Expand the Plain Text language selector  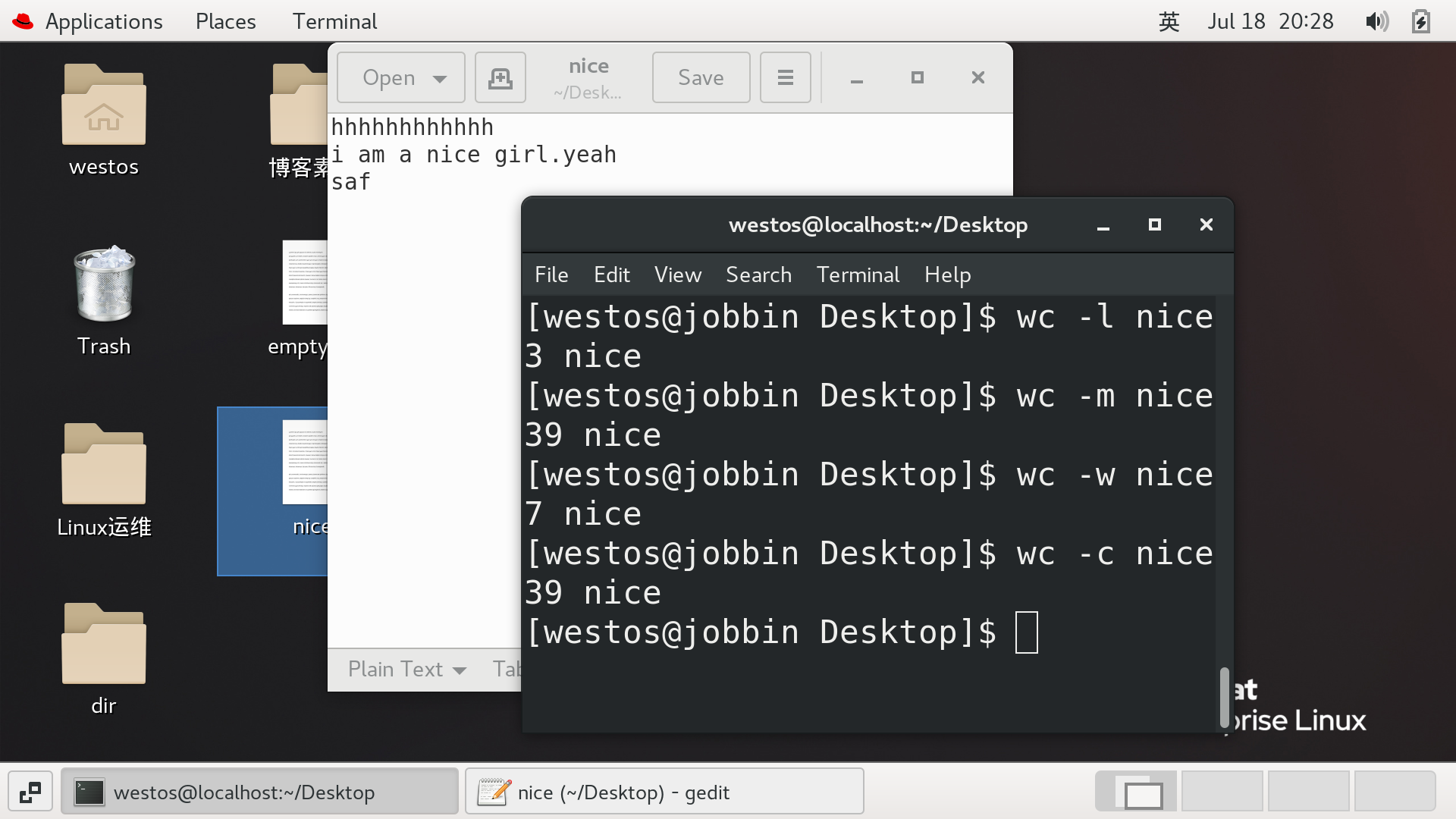(406, 669)
